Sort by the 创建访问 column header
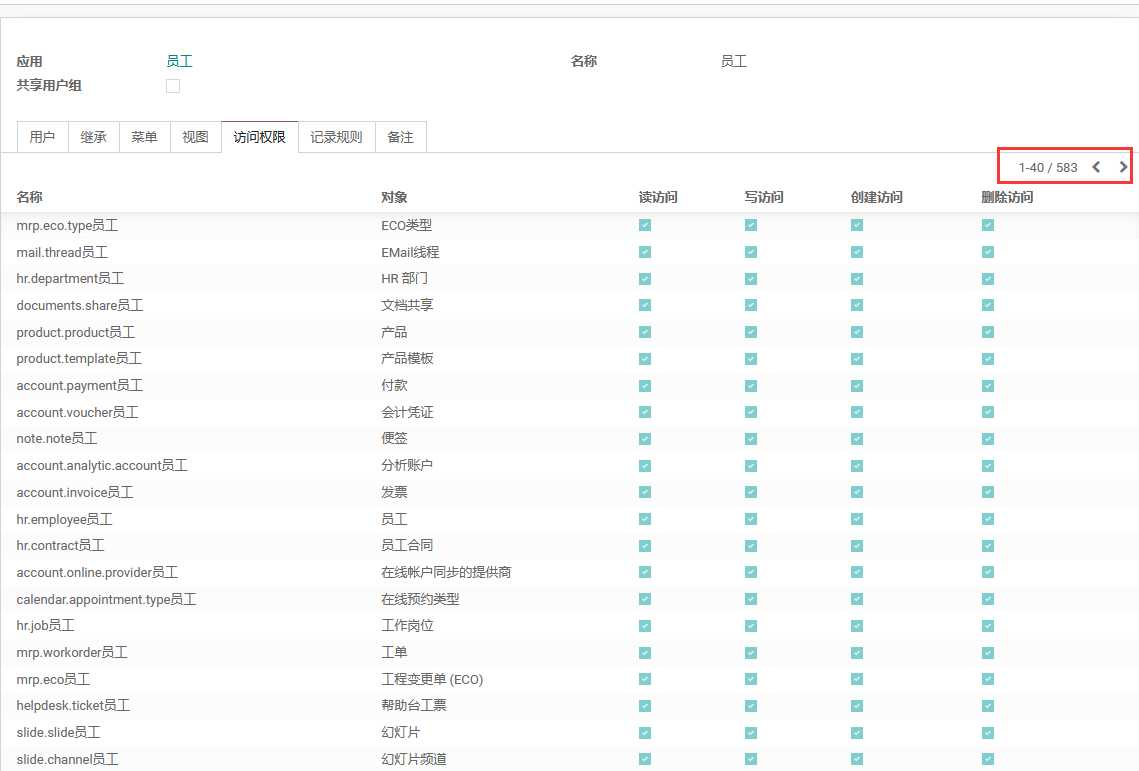Viewport: 1139px width, 771px height. pyautogui.click(x=877, y=197)
